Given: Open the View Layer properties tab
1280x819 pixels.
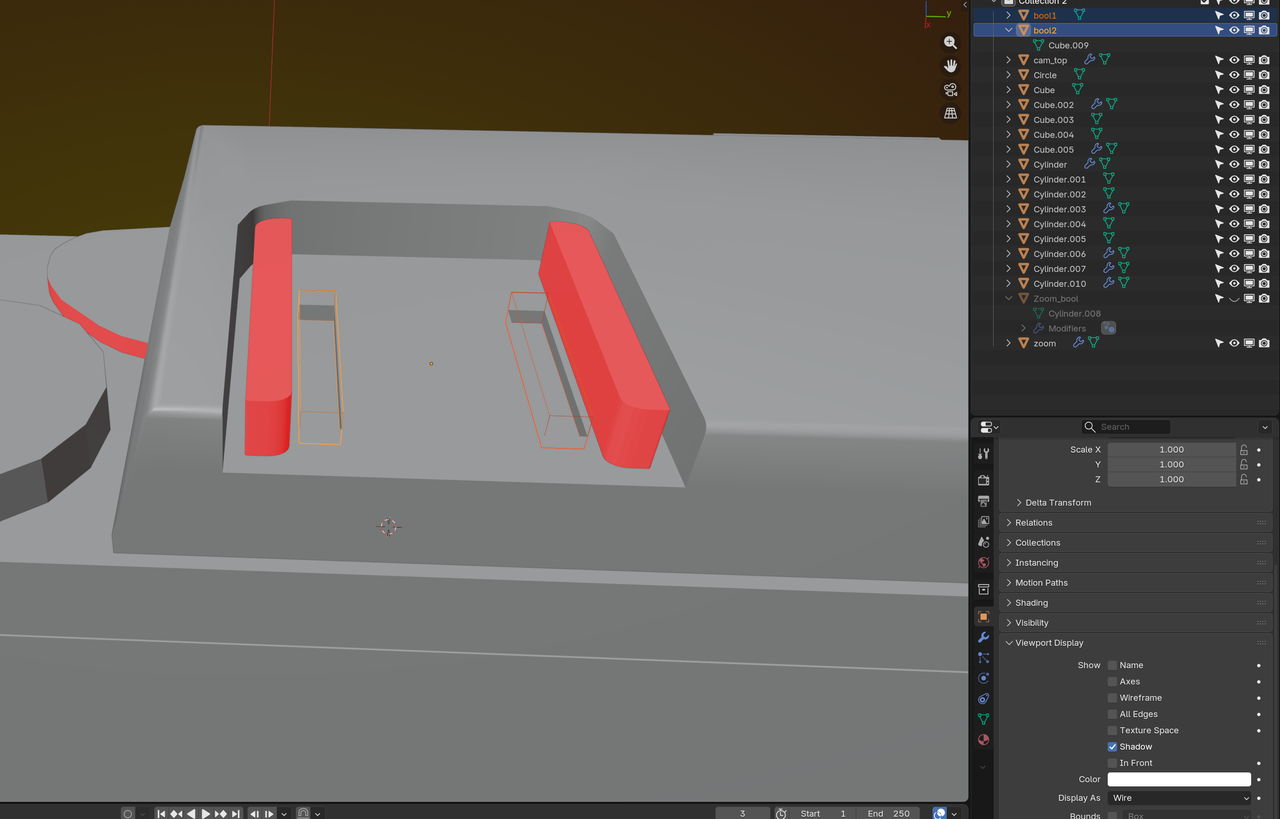Looking at the screenshot, I should [983, 522].
